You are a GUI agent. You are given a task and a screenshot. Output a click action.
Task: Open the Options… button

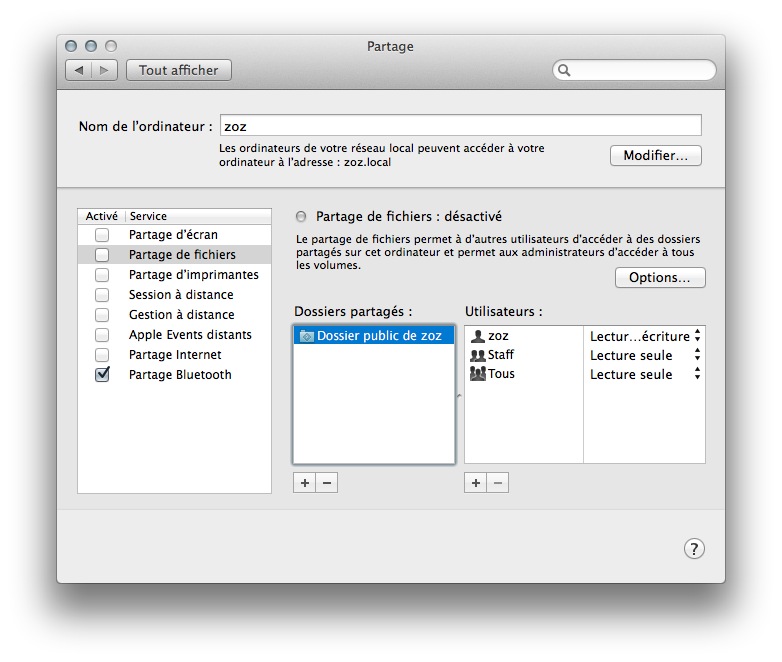click(x=660, y=278)
